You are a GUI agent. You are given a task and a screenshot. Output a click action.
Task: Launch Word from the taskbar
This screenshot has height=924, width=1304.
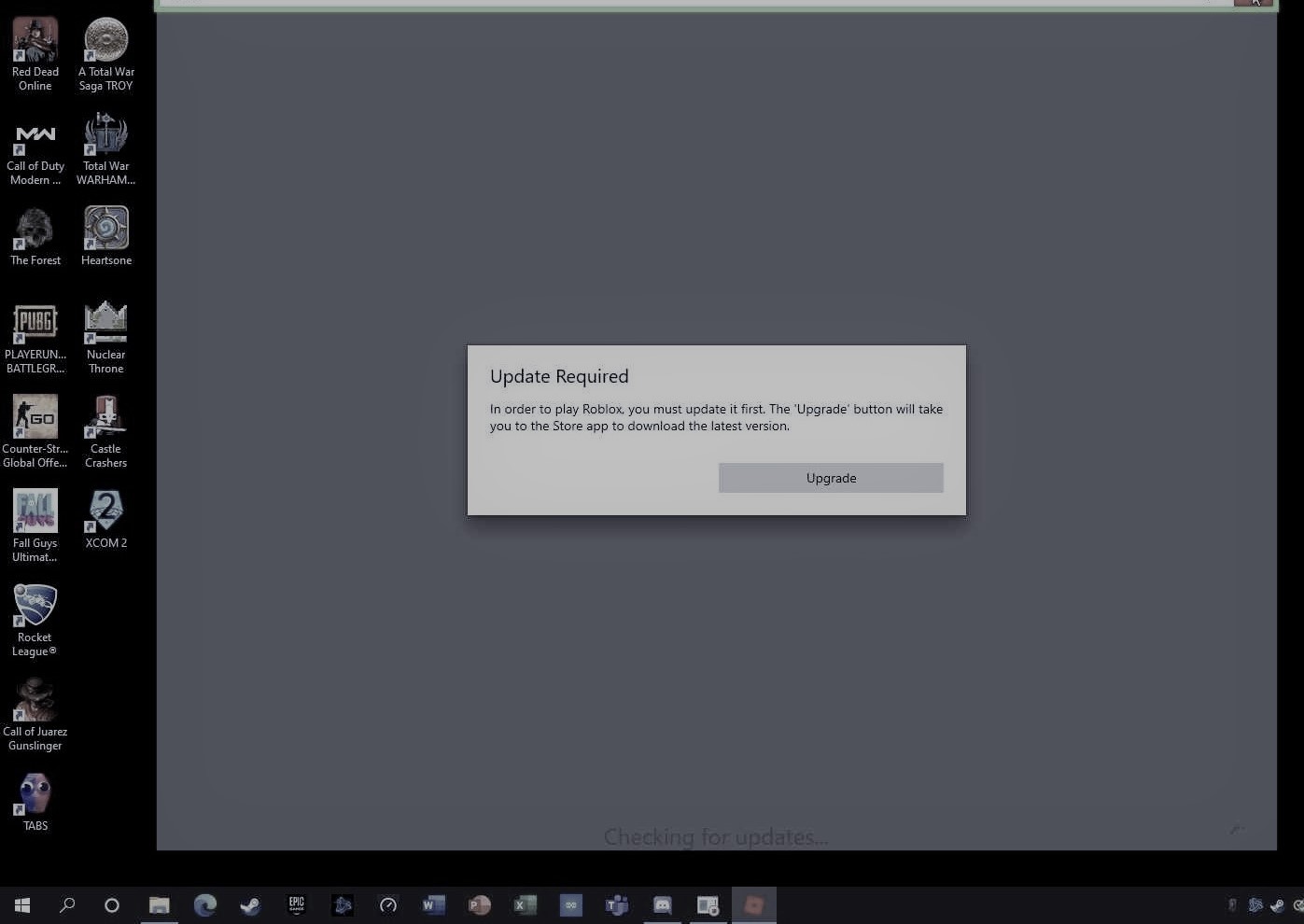tap(433, 905)
